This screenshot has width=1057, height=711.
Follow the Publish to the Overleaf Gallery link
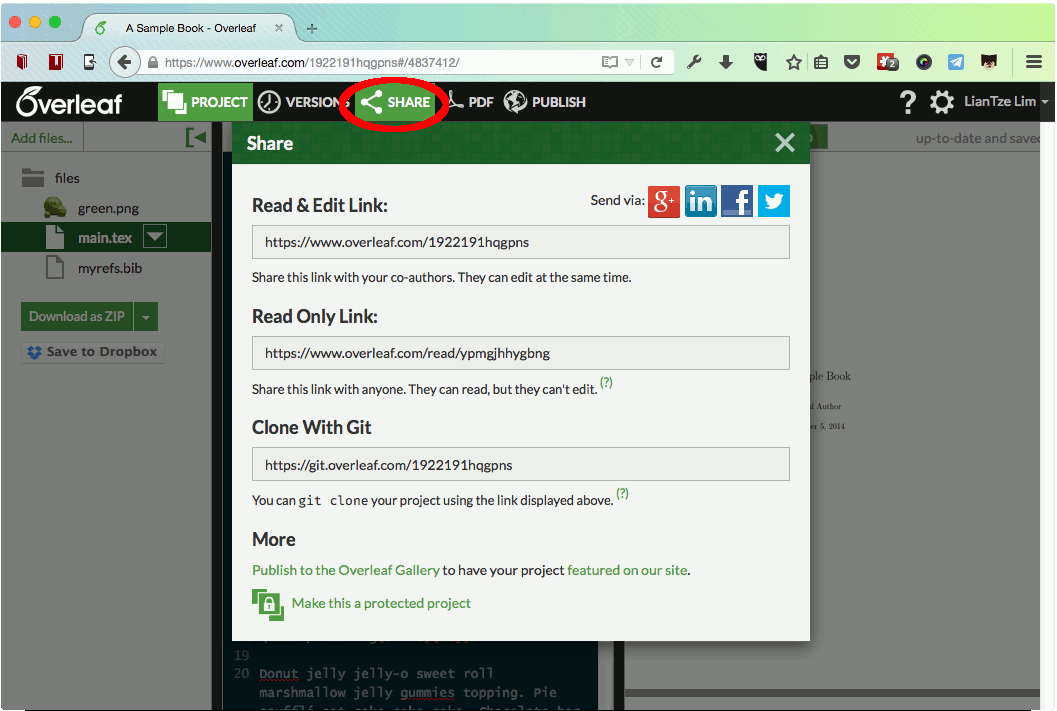pyautogui.click(x=345, y=570)
